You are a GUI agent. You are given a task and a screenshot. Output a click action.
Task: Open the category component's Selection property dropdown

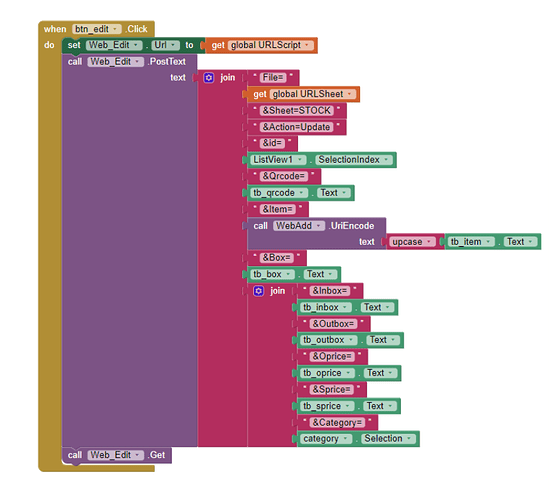(388, 439)
